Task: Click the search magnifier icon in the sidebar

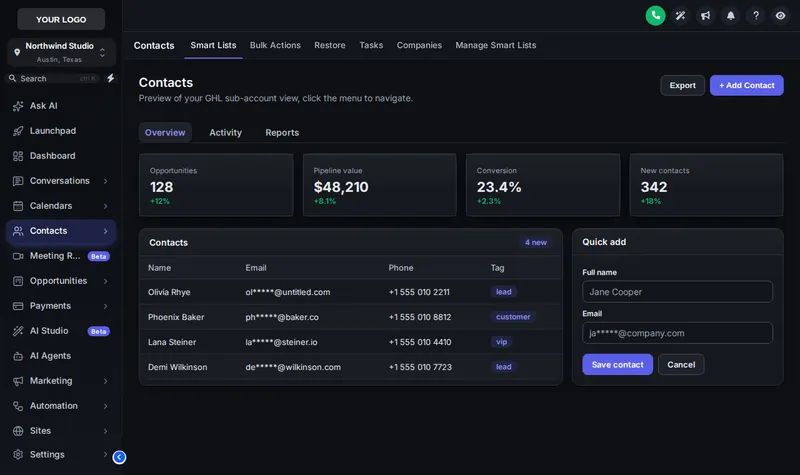Action: (12, 78)
